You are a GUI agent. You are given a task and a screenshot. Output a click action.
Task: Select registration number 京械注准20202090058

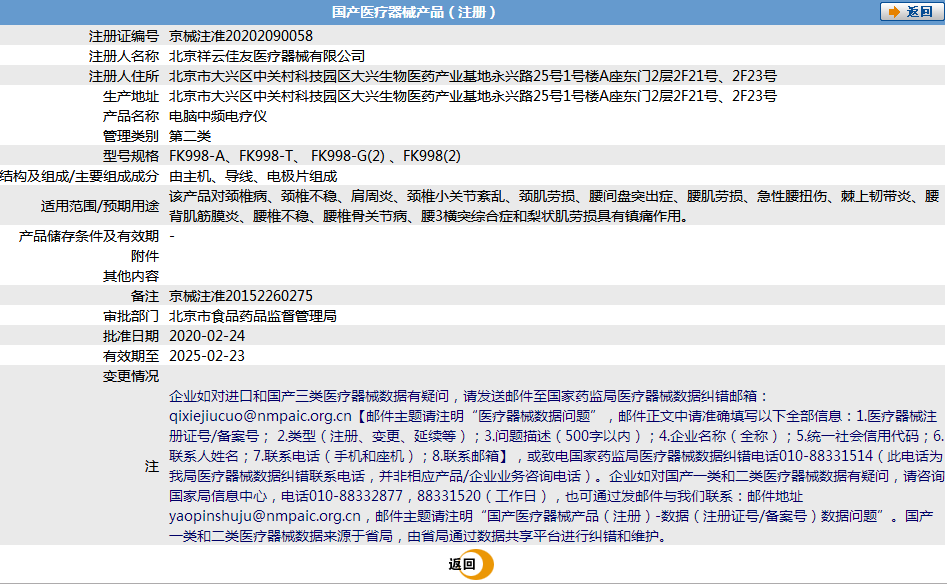click(241, 36)
